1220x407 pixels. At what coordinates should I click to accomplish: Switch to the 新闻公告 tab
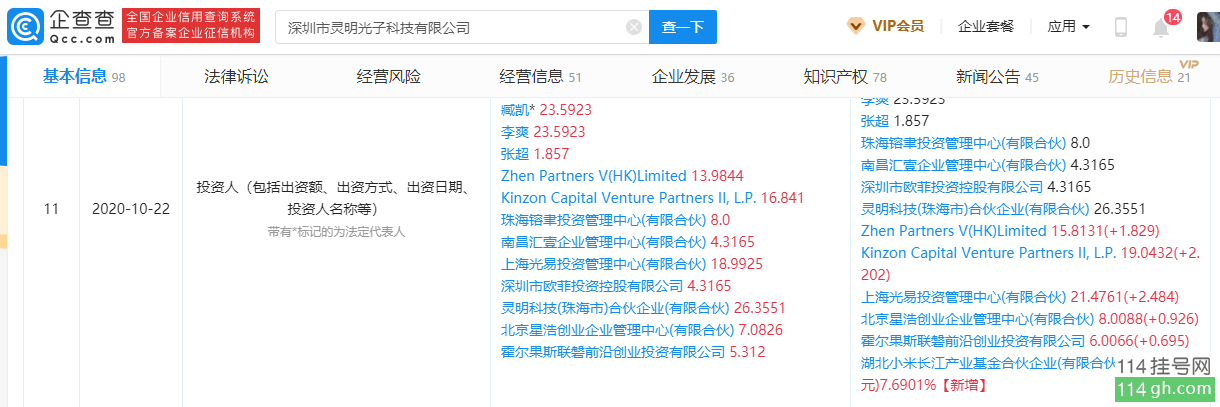tap(997, 76)
